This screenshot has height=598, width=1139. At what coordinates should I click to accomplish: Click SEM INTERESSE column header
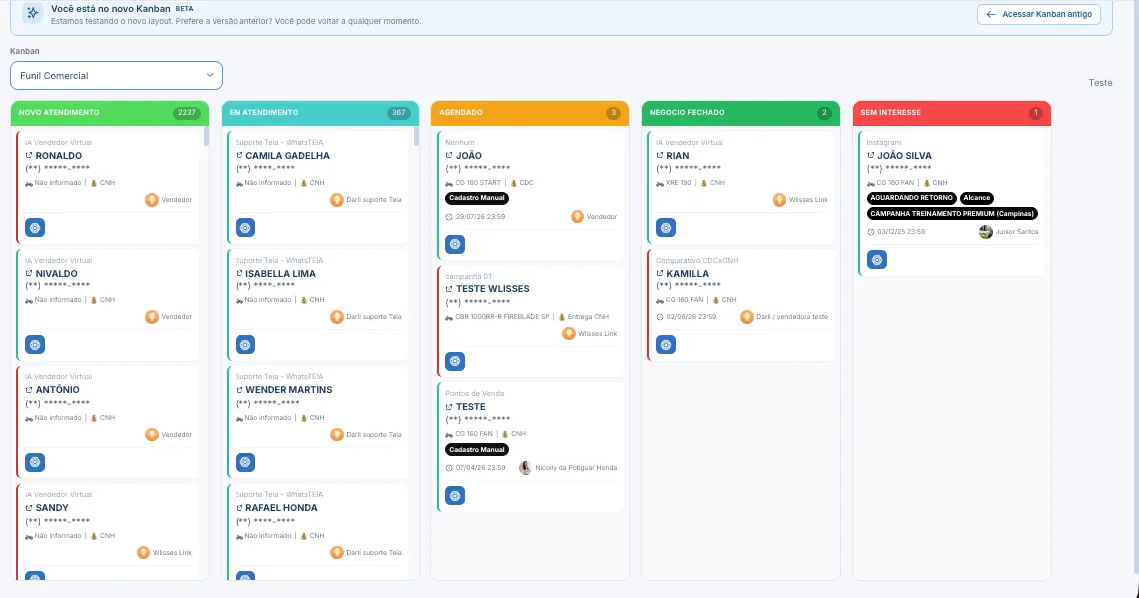pyautogui.click(x=952, y=113)
